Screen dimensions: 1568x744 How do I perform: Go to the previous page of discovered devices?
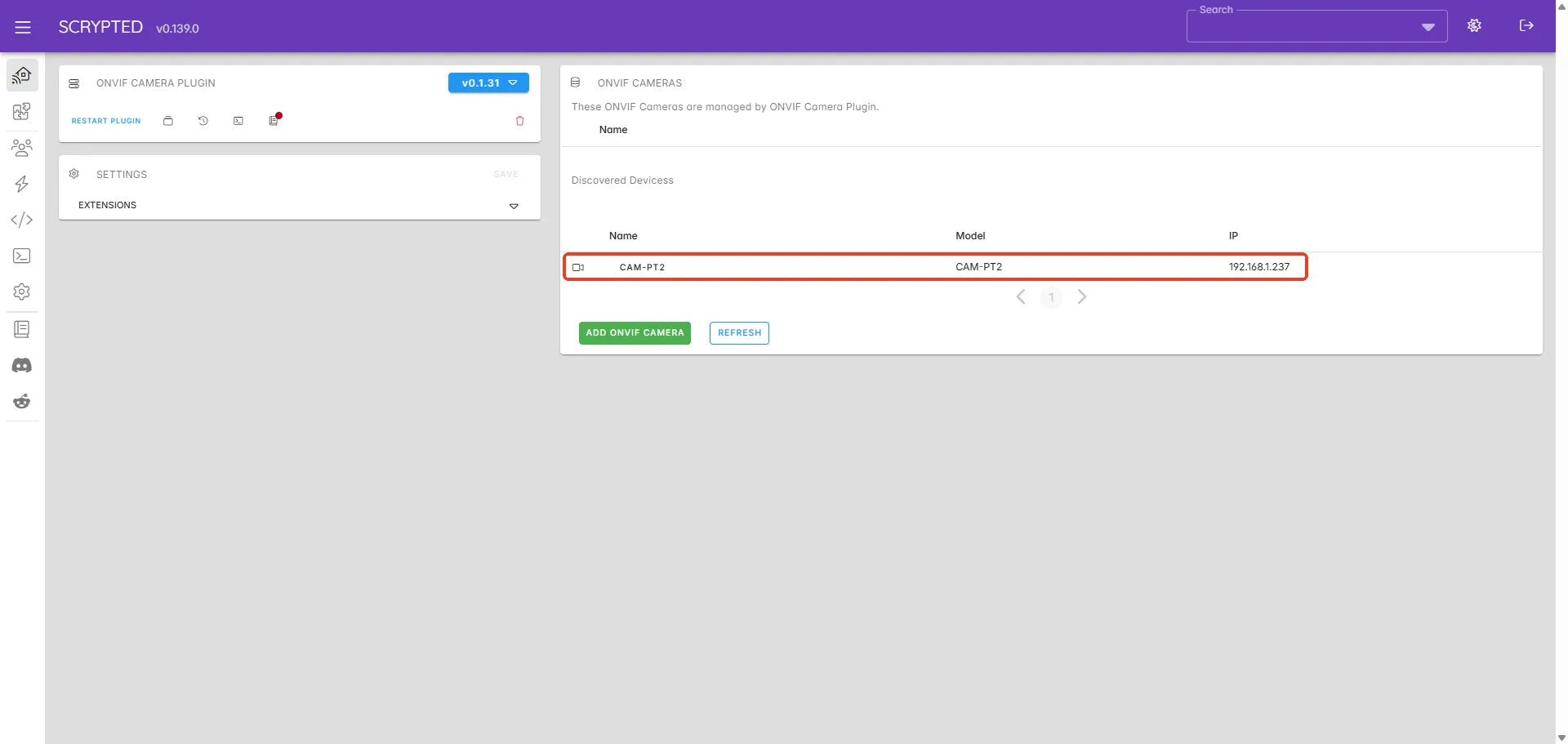1021,296
